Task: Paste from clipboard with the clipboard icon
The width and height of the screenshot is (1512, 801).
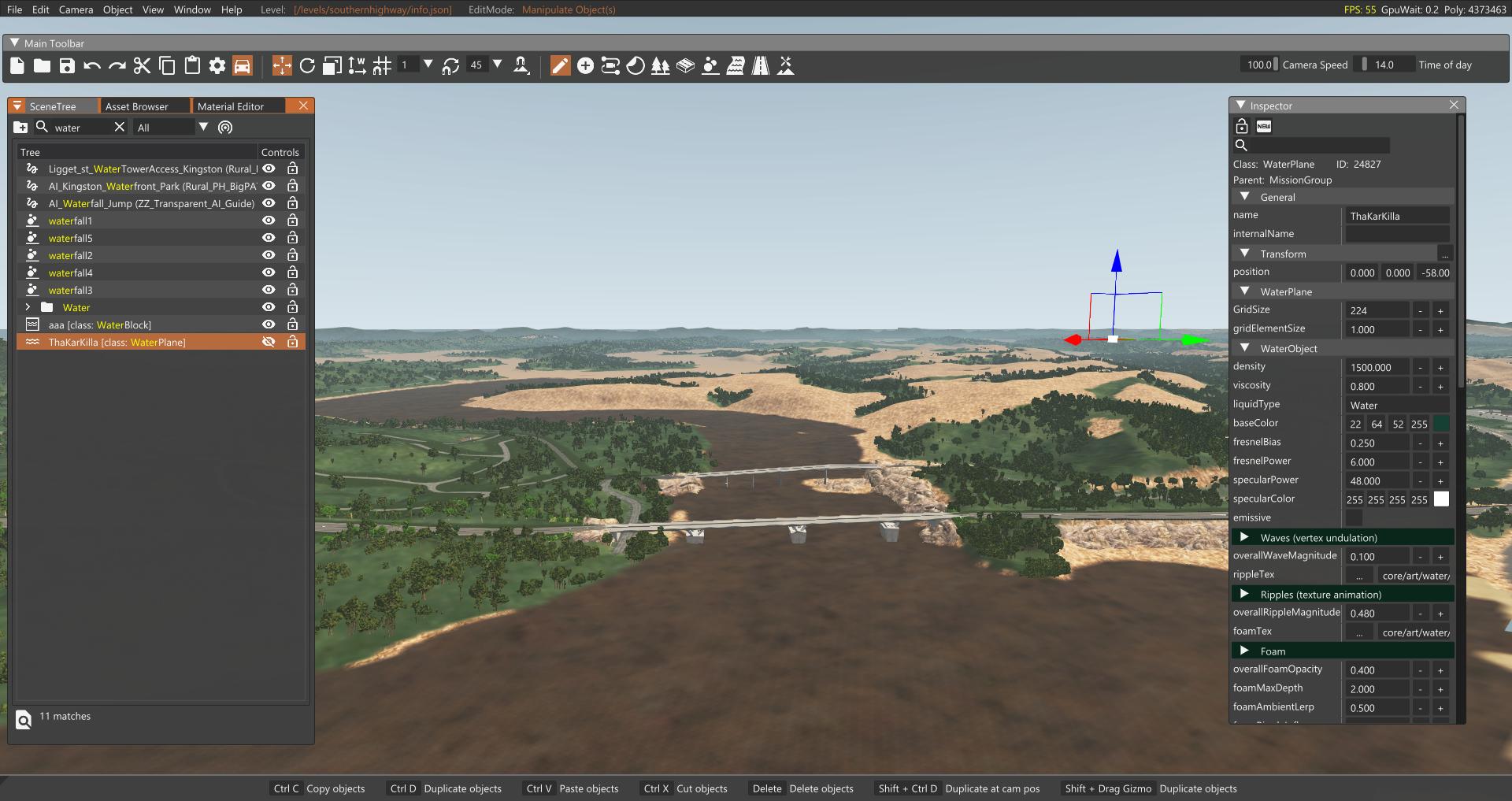Action: [192, 66]
